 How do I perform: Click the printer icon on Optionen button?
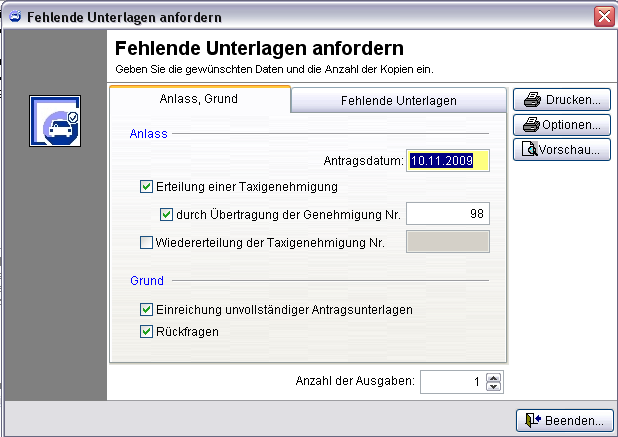pyautogui.click(x=532, y=125)
